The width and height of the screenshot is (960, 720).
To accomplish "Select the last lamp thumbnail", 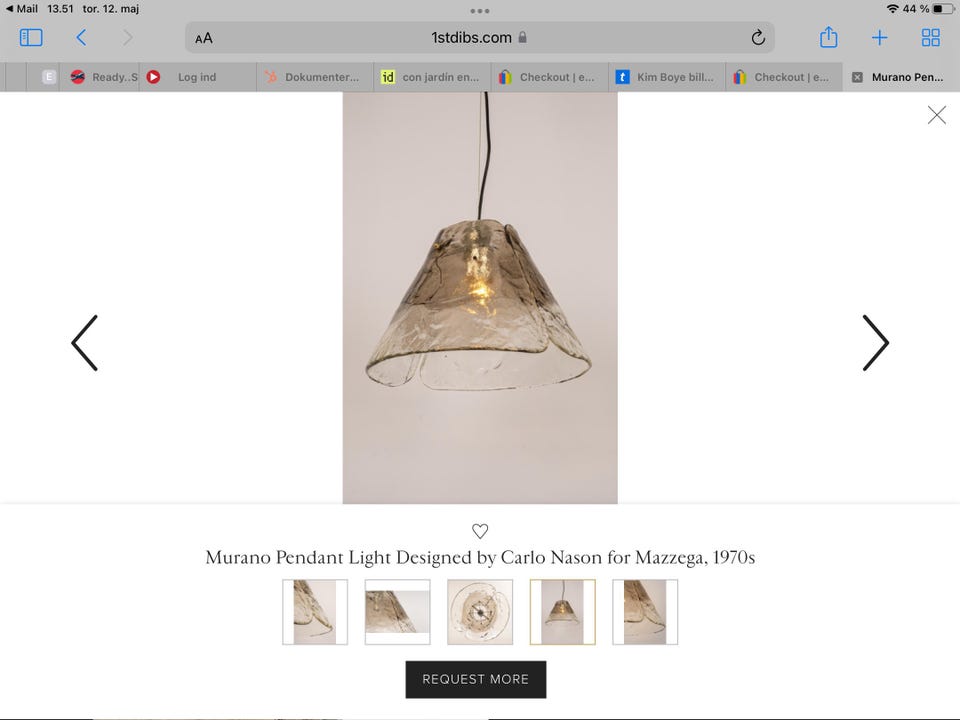I will [645, 612].
